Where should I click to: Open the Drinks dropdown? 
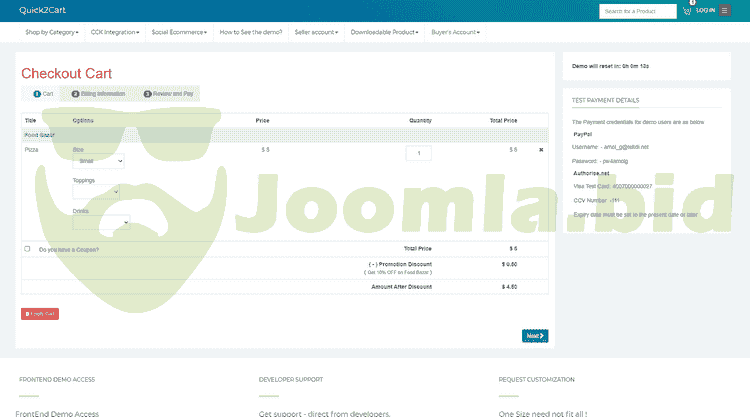point(101,223)
